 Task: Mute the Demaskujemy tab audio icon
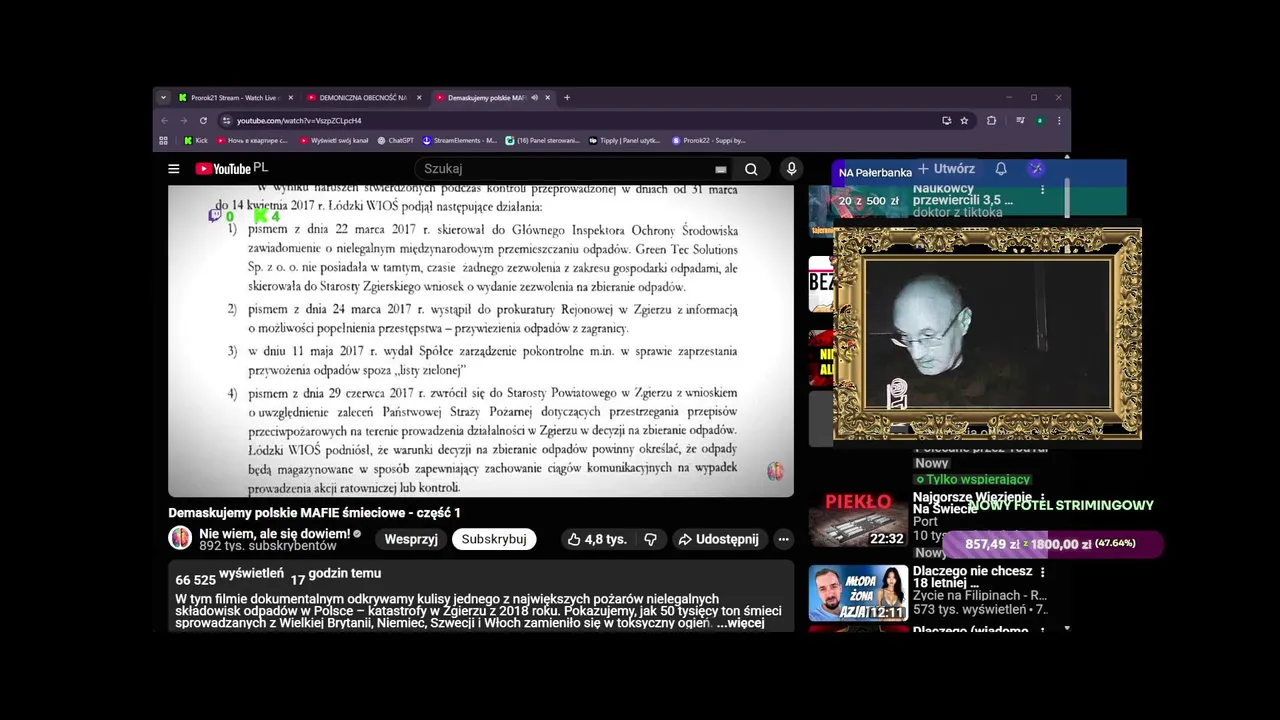tap(534, 98)
